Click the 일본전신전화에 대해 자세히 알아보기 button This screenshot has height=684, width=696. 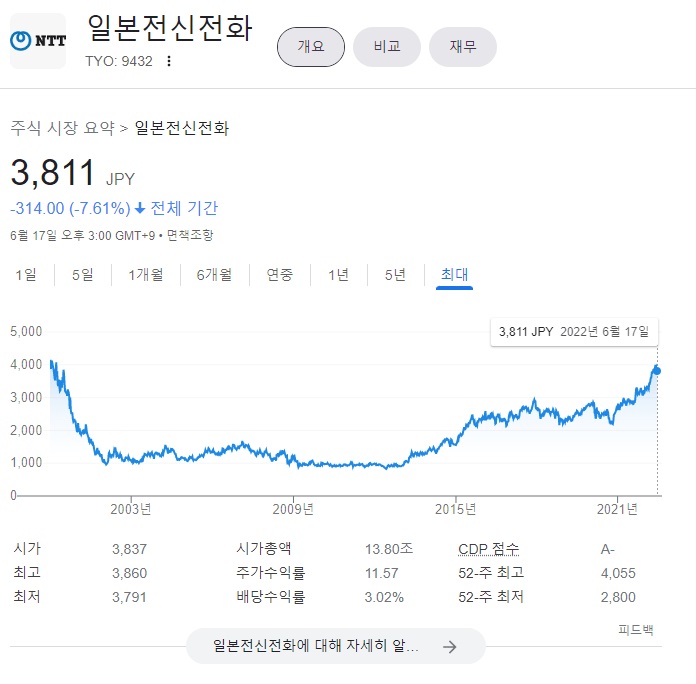(335, 647)
